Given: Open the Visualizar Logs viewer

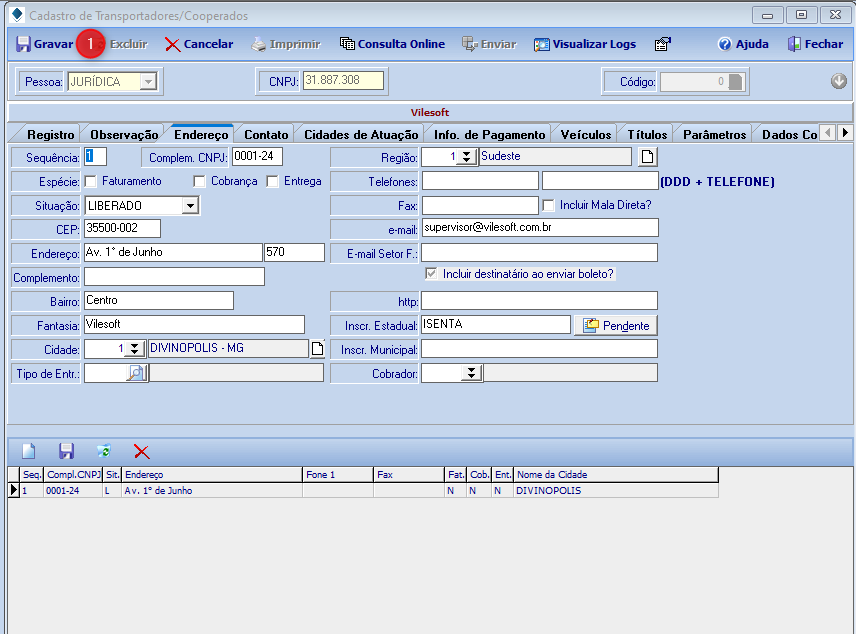Looking at the screenshot, I should (584, 44).
